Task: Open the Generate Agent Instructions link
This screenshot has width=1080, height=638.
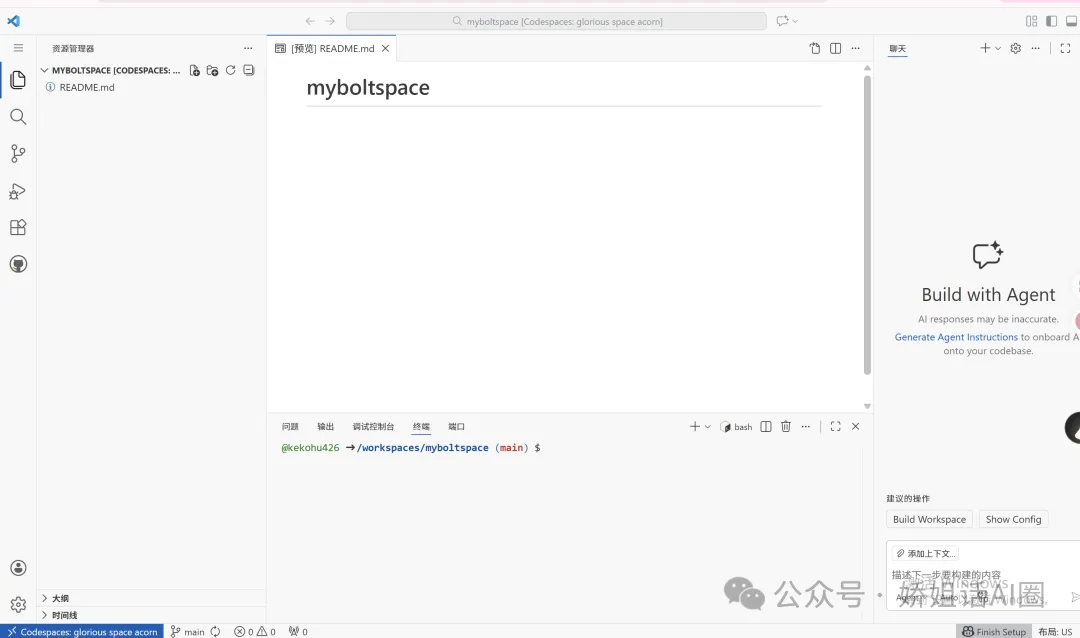Action: pos(956,337)
